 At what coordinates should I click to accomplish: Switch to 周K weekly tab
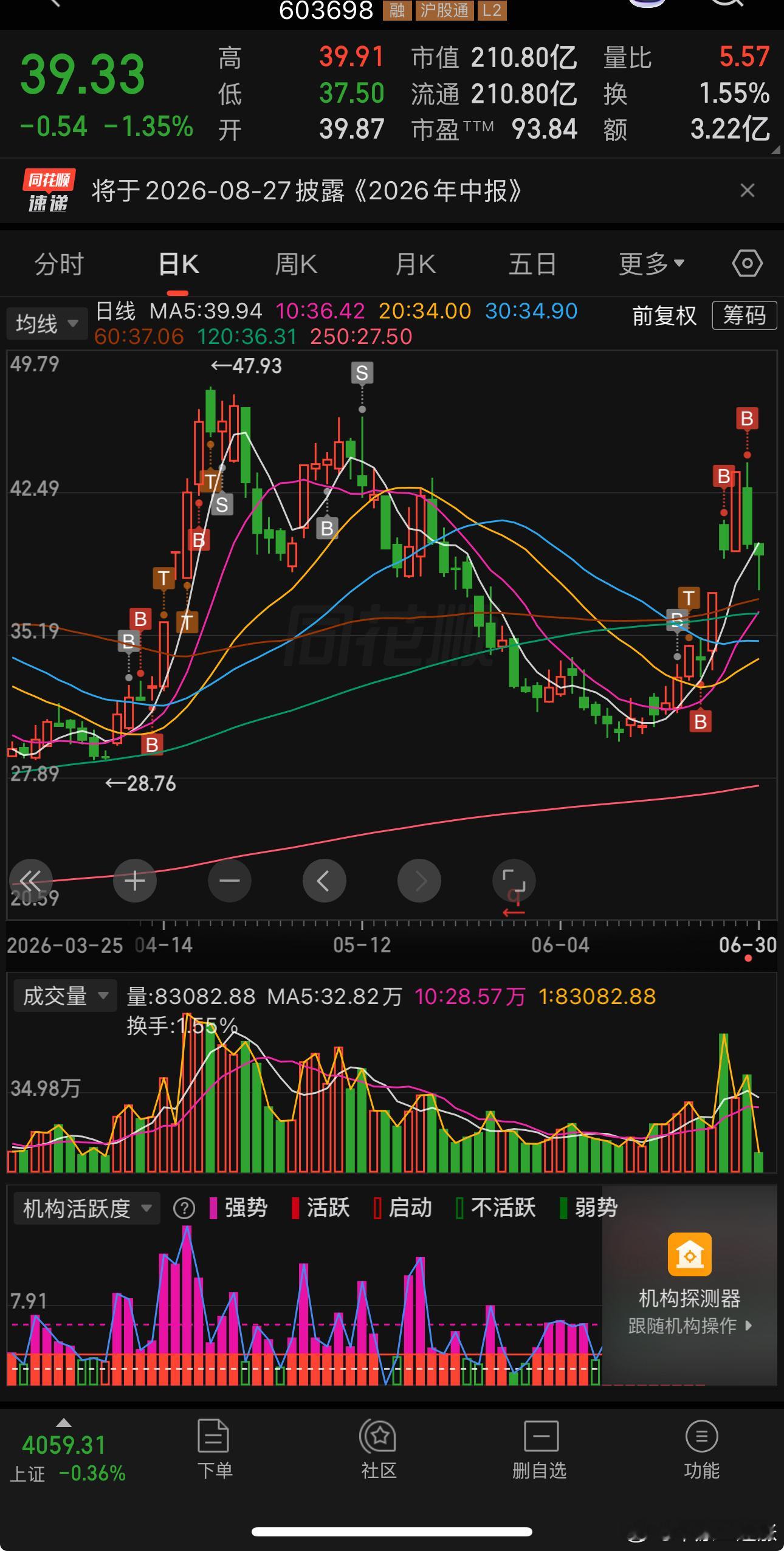[296, 264]
